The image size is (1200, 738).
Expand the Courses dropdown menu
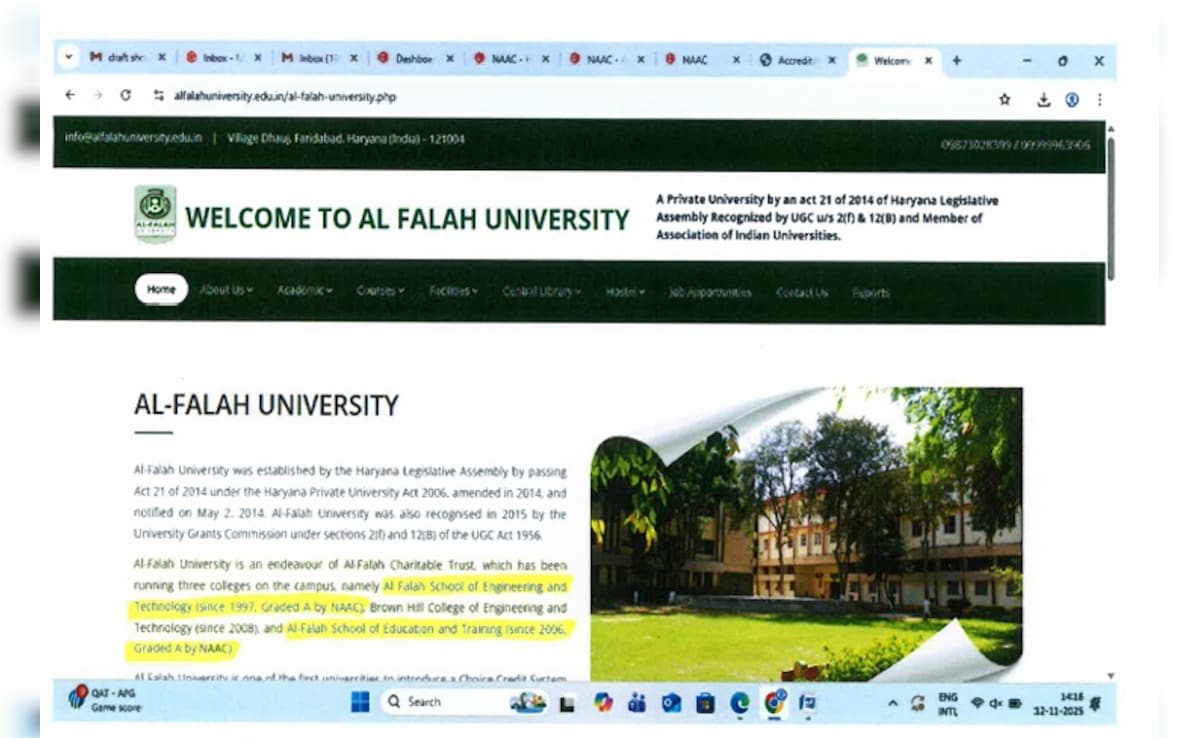(x=380, y=291)
